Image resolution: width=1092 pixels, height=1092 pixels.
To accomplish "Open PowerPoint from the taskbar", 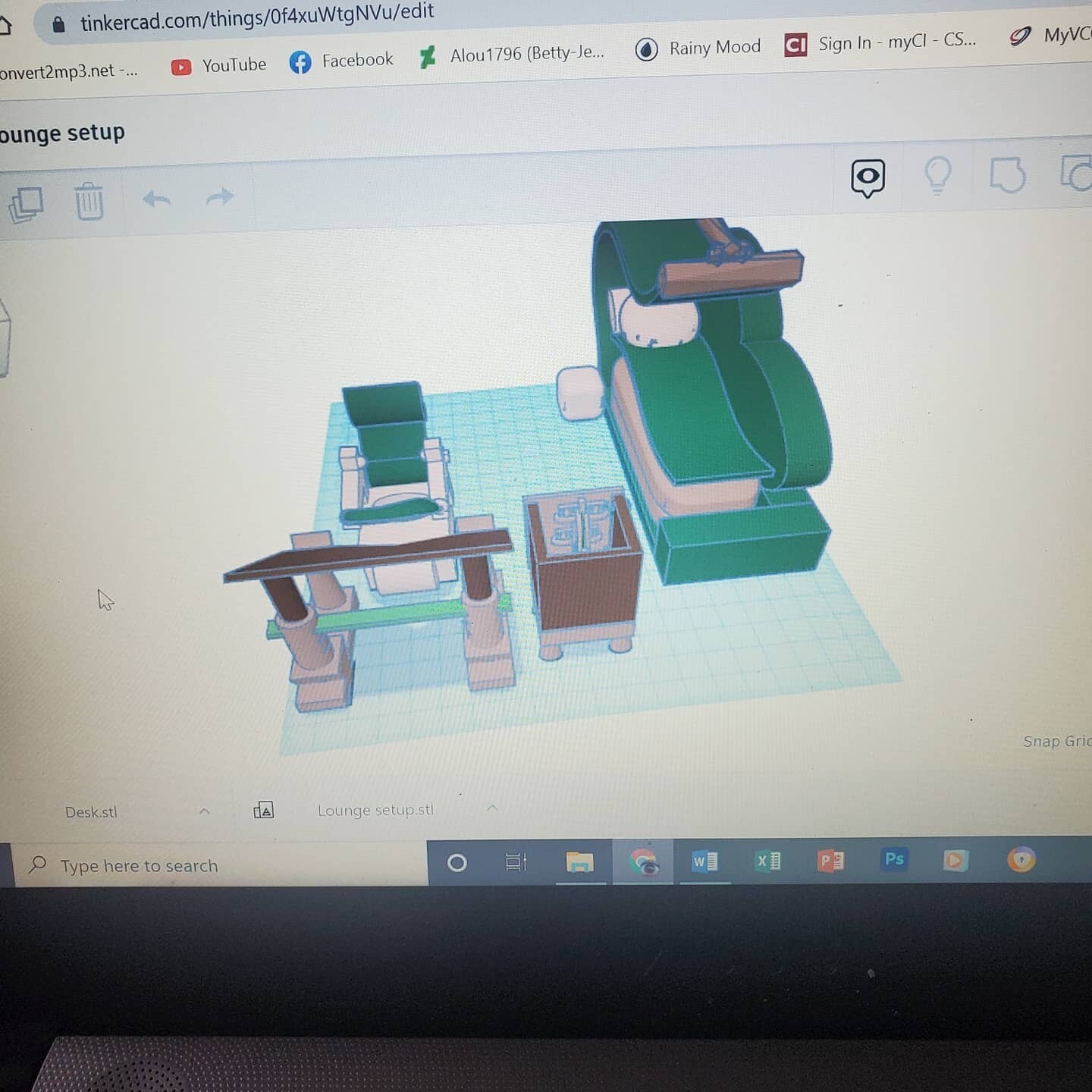I will click(831, 860).
